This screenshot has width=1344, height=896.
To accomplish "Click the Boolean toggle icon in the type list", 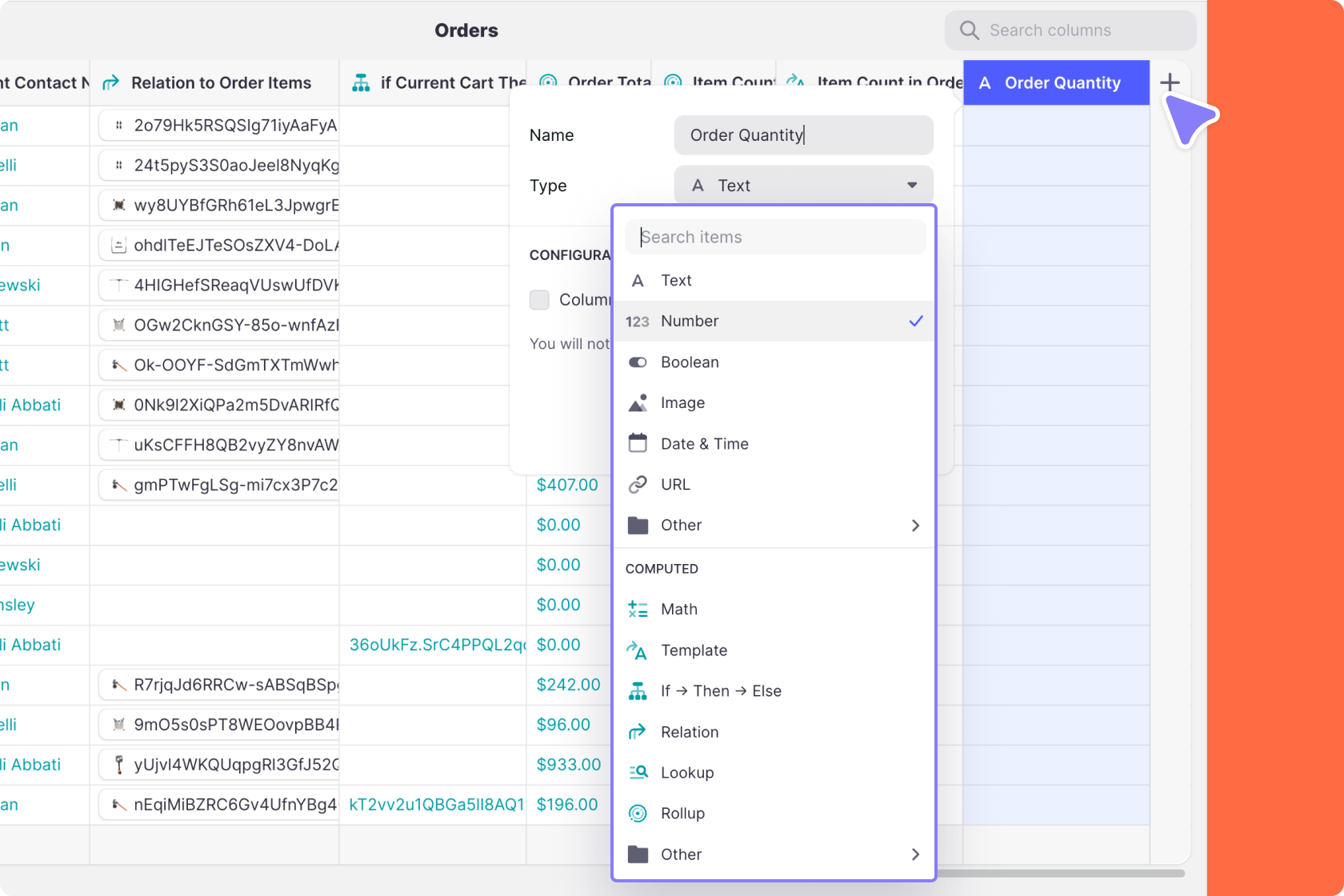I will coord(638,362).
